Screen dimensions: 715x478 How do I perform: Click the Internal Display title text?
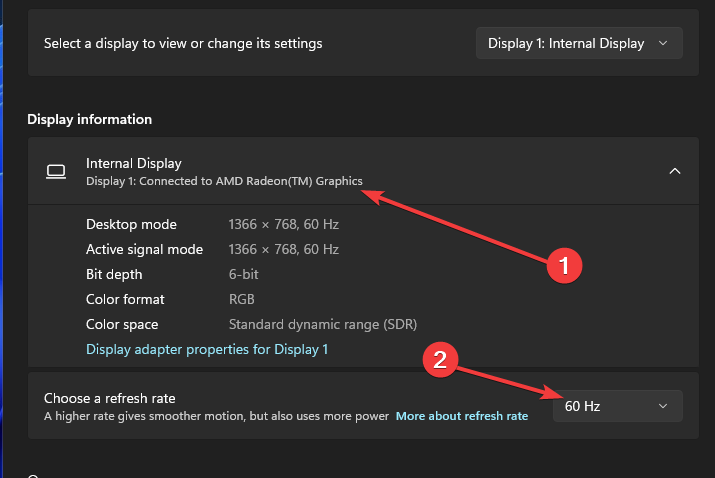(134, 163)
